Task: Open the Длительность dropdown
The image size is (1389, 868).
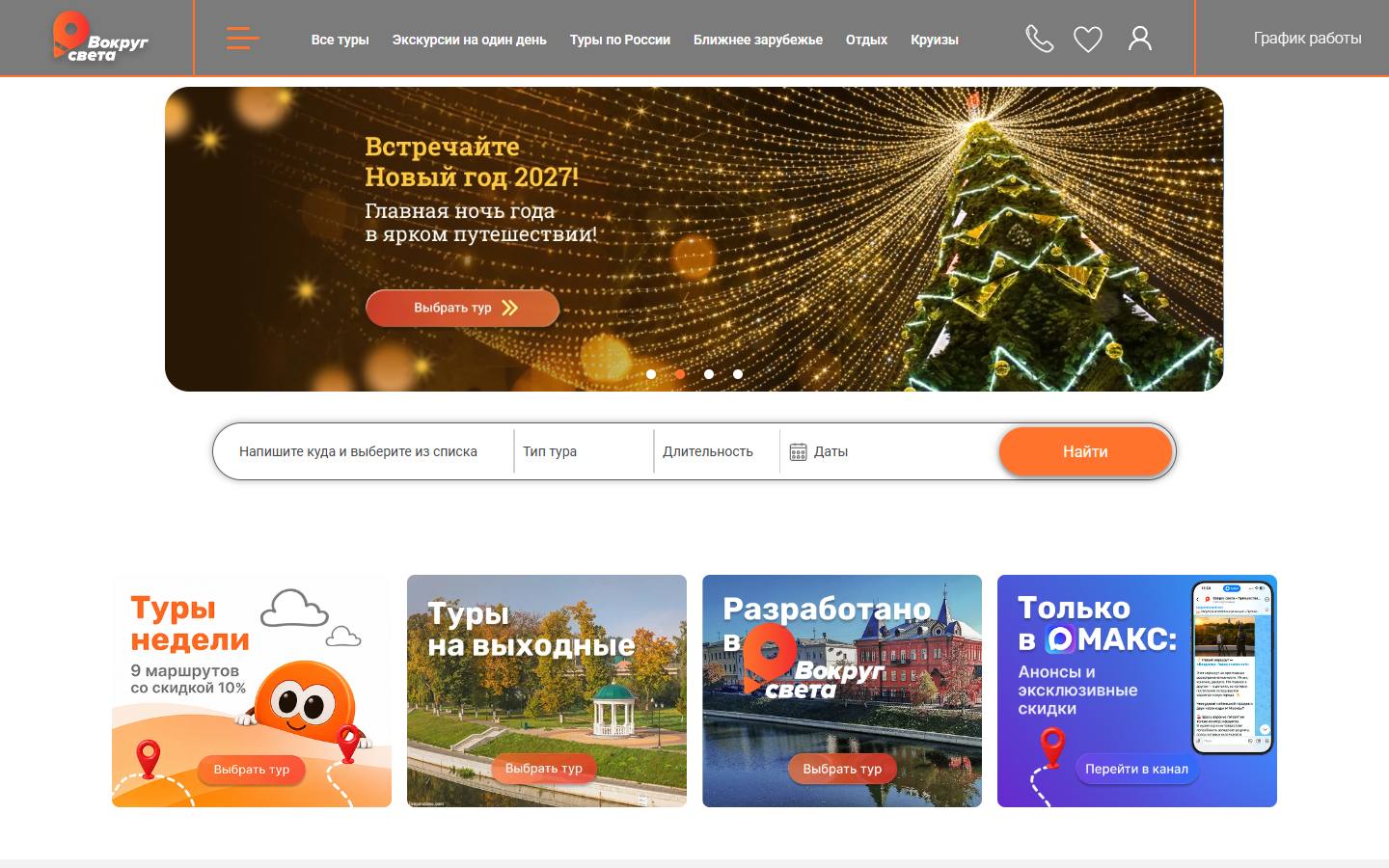Action: (717, 451)
